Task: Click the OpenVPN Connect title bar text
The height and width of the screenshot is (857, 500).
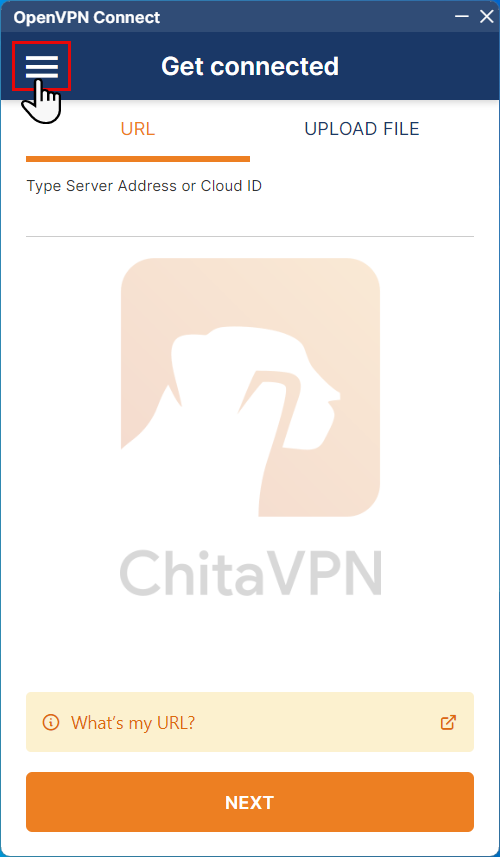Action: coord(87,17)
